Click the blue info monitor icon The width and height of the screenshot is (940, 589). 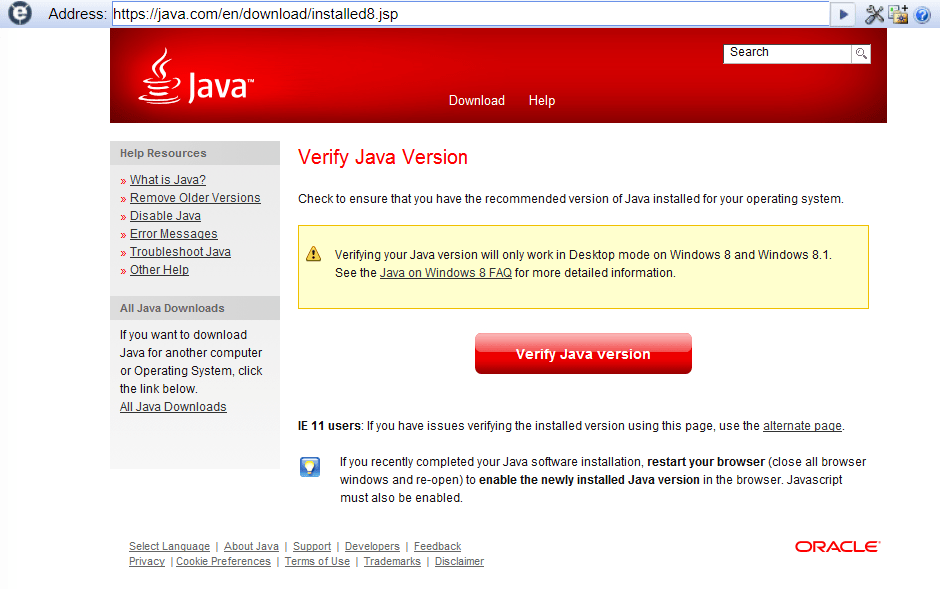(310, 466)
